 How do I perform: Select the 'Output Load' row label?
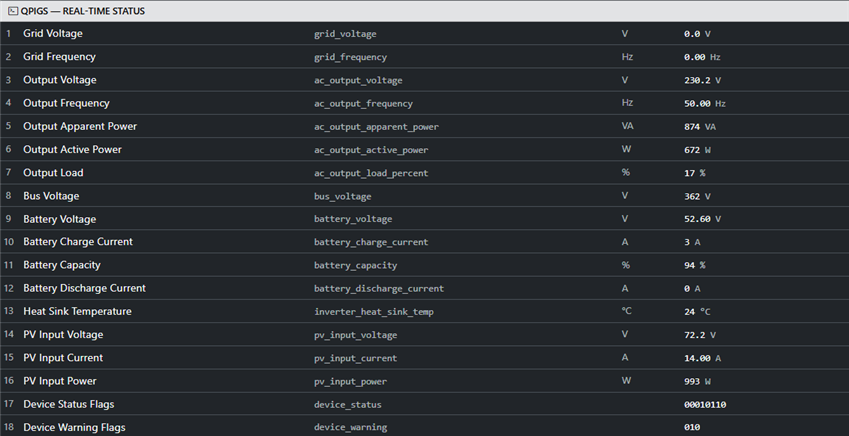53,173
